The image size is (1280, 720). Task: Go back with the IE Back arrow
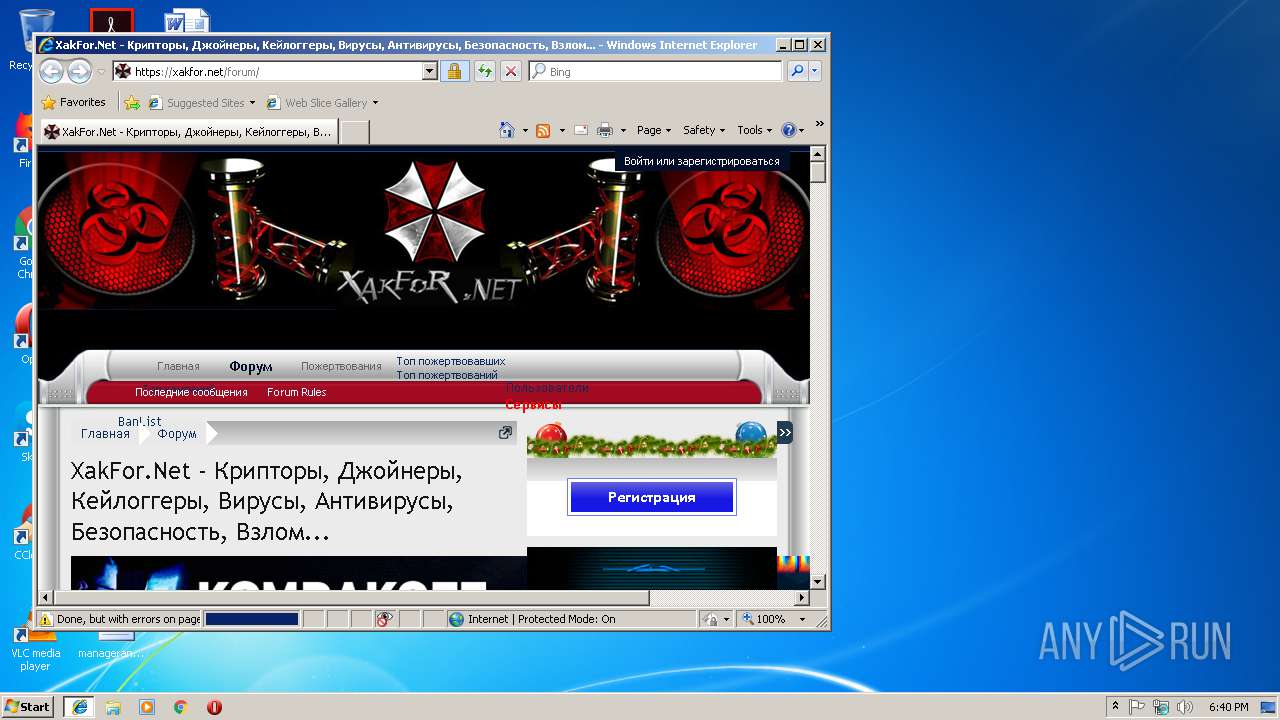click(51, 71)
